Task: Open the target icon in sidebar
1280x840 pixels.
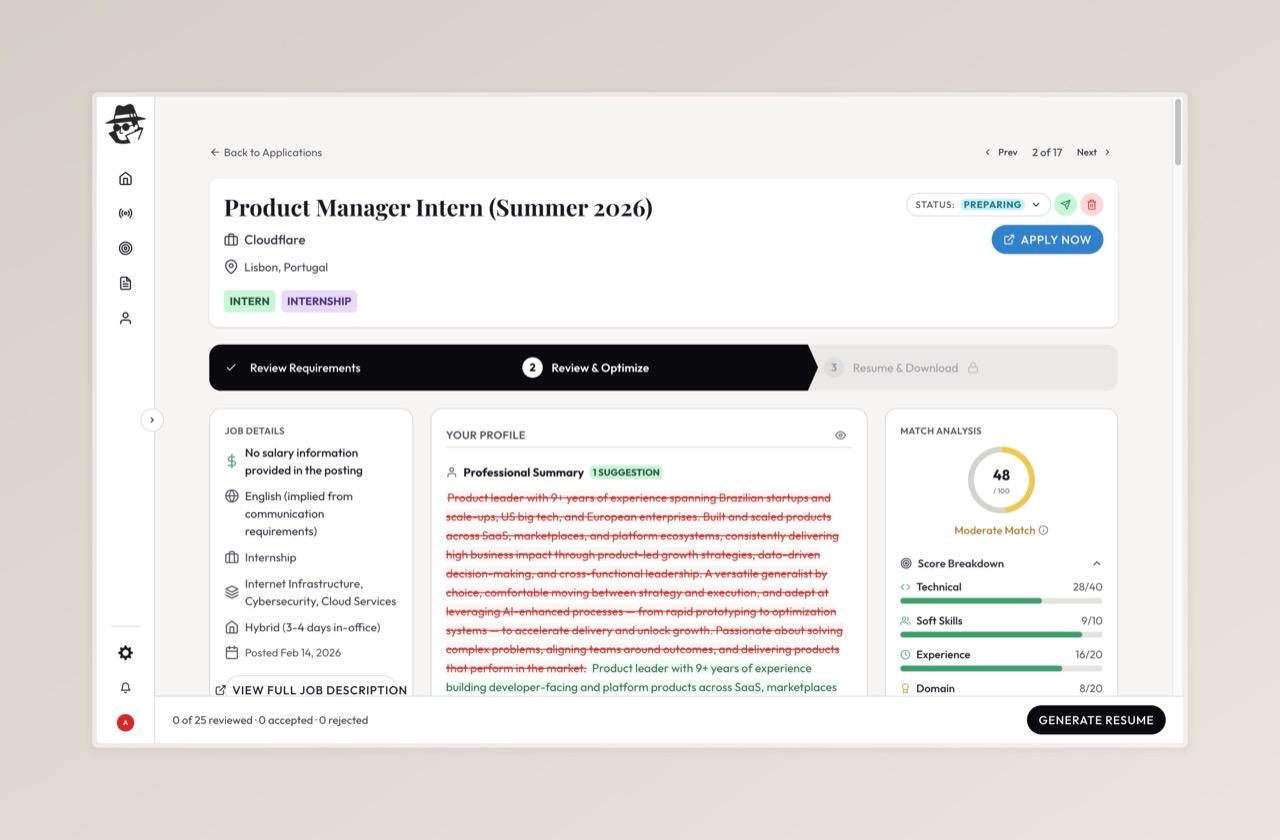Action: [125, 249]
